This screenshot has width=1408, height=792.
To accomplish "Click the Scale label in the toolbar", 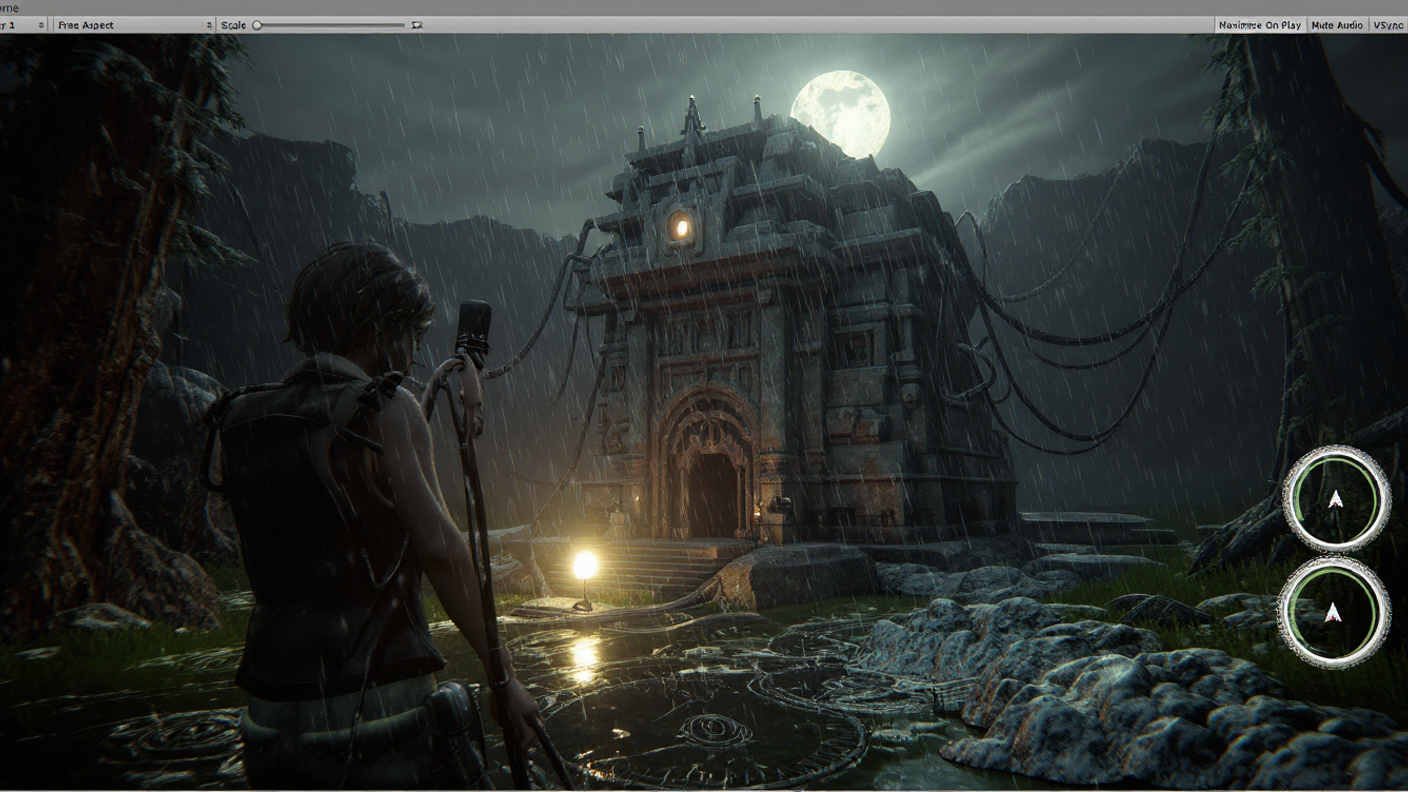I will [233, 25].
